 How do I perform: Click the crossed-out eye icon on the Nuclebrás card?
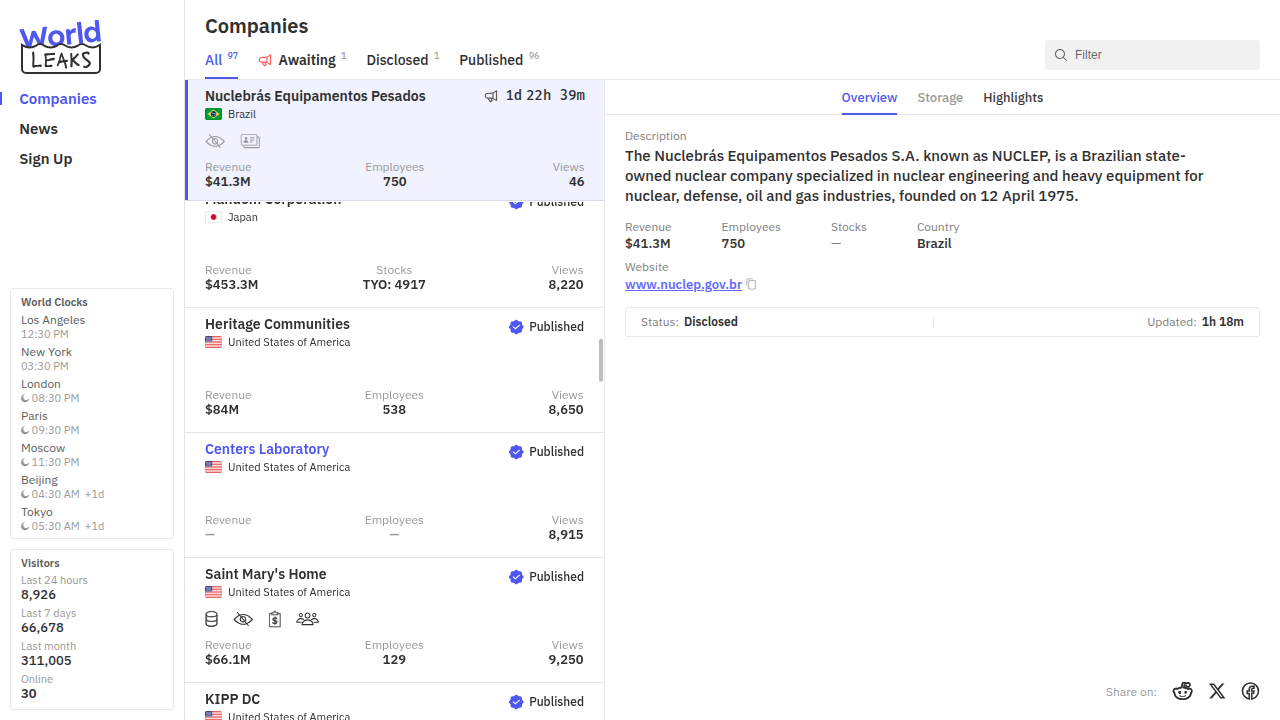pos(215,142)
